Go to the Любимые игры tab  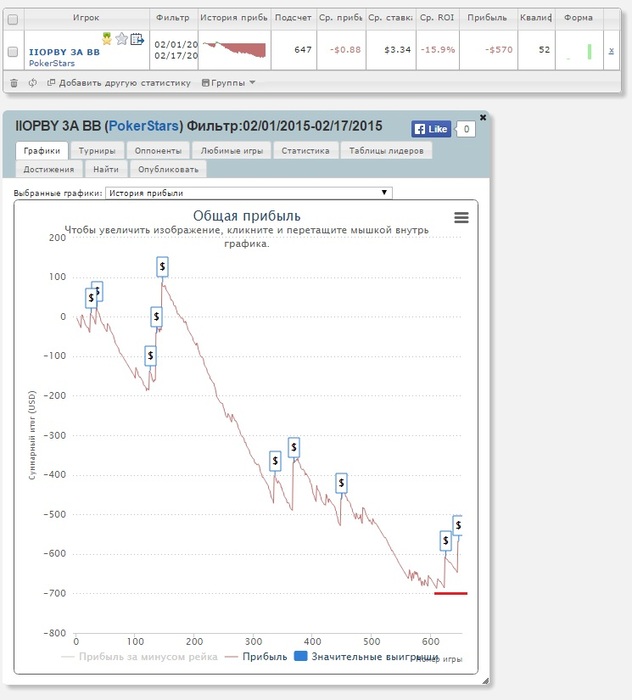(x=231, y=151)
